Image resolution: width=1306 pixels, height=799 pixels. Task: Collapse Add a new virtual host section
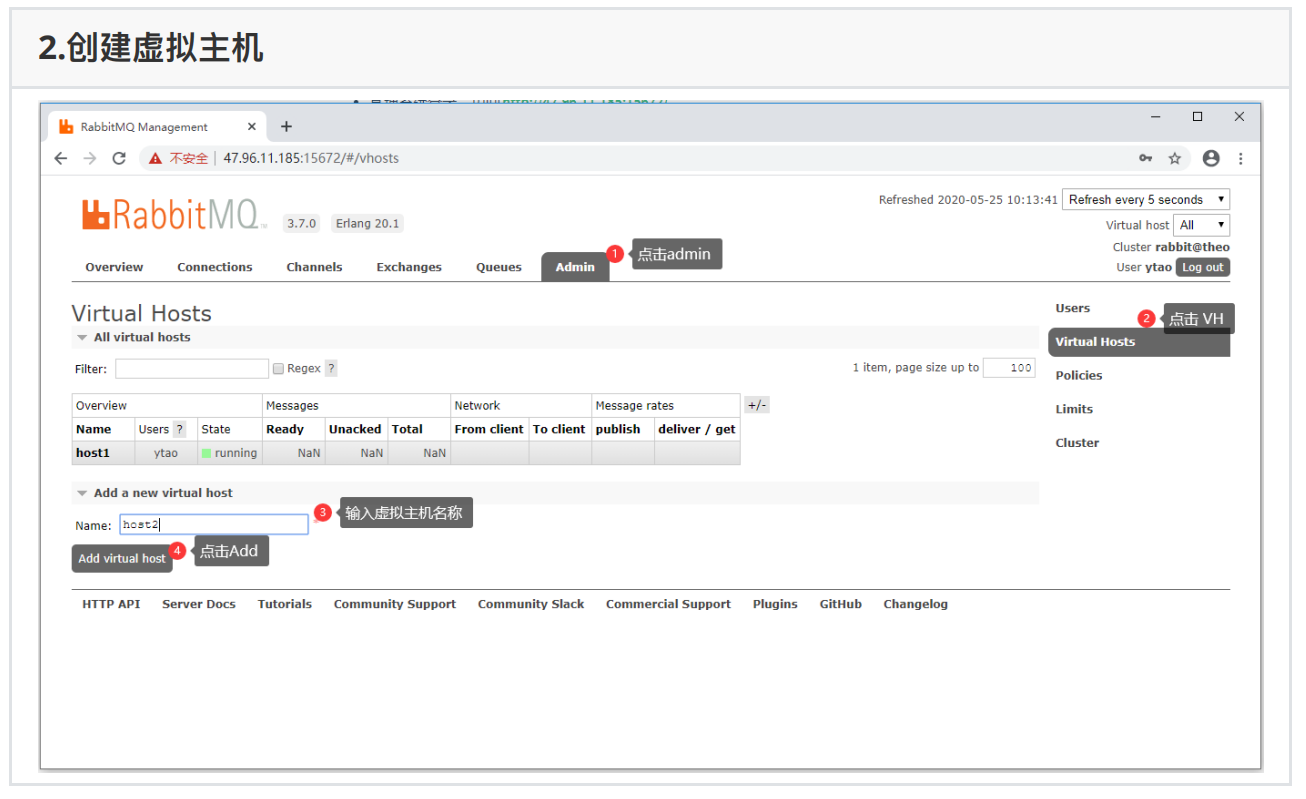82,493
